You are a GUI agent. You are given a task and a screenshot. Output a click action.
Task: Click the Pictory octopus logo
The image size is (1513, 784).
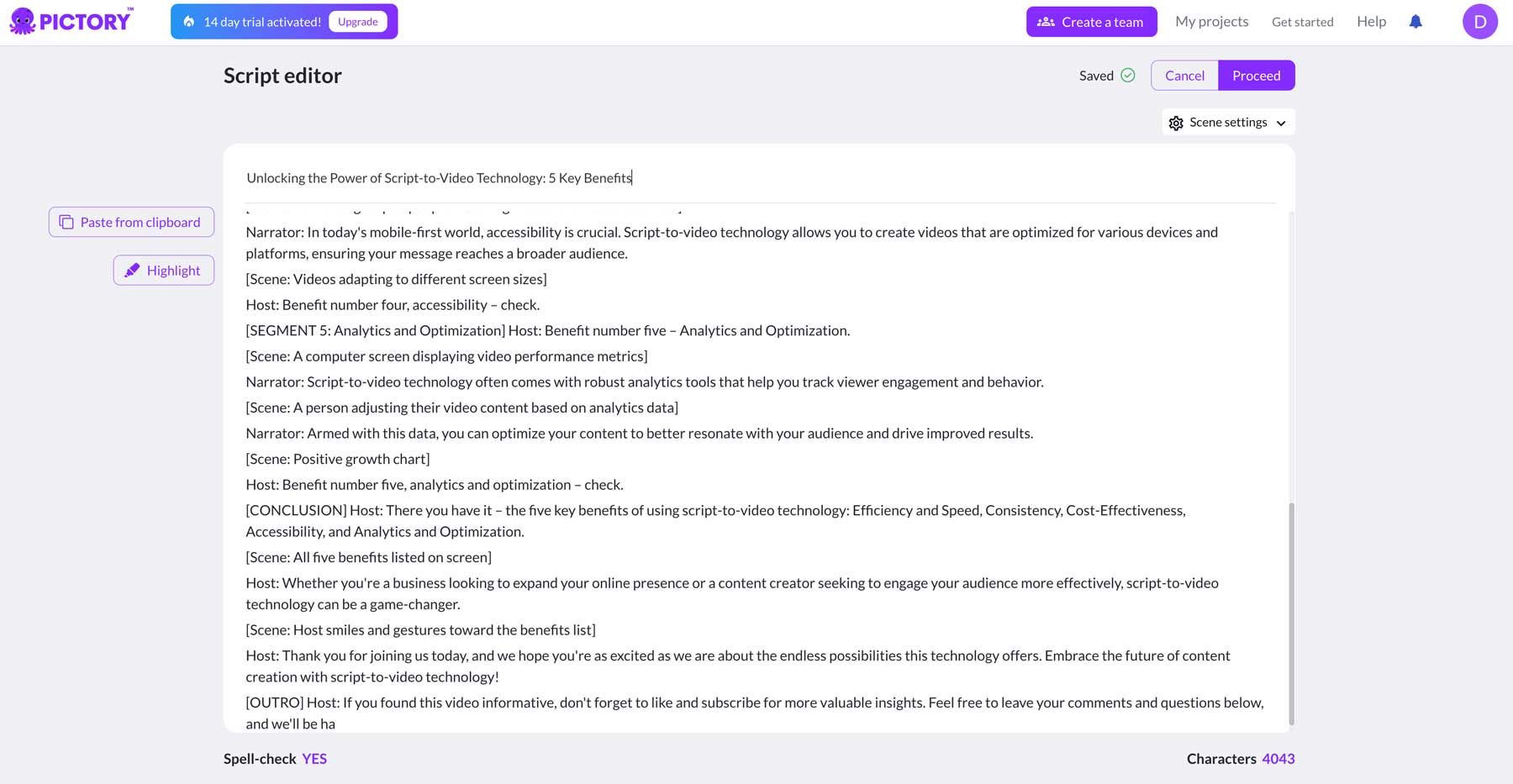pos(23,21)
